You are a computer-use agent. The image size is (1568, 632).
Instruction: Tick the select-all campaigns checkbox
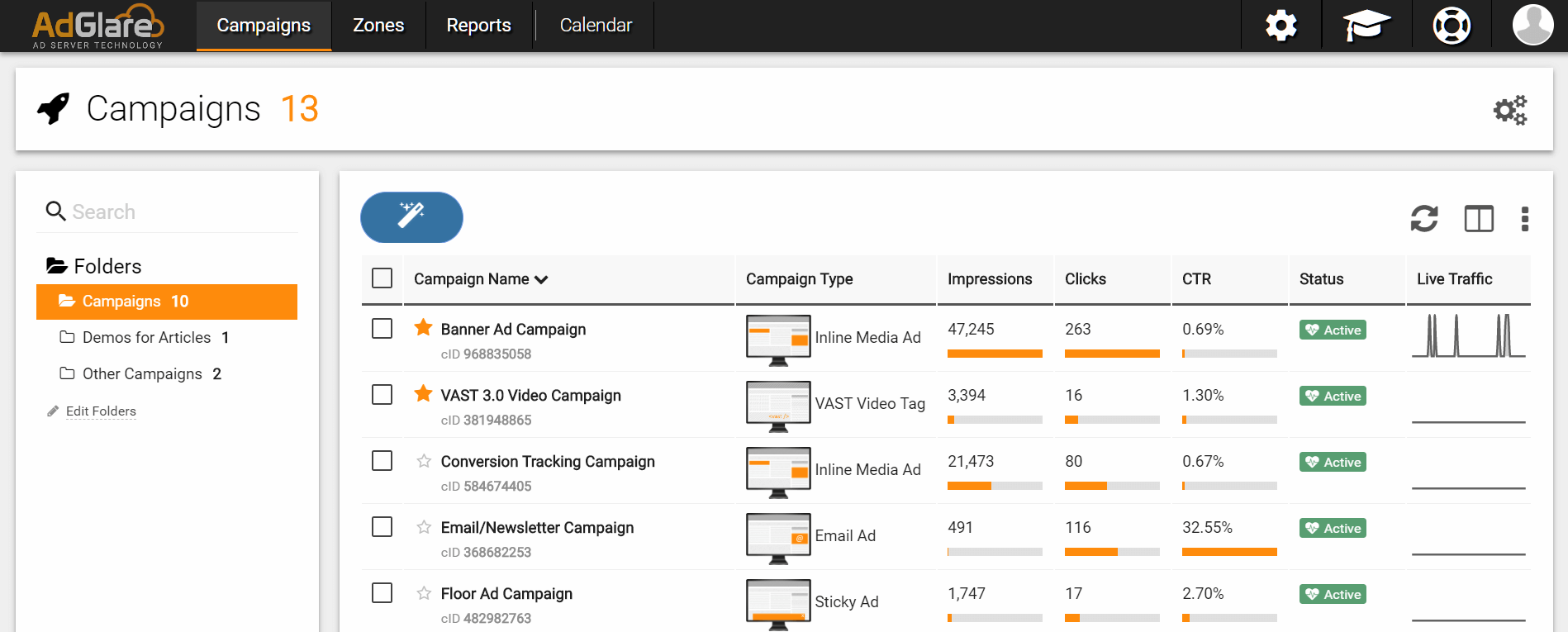[x=382, y=278]
